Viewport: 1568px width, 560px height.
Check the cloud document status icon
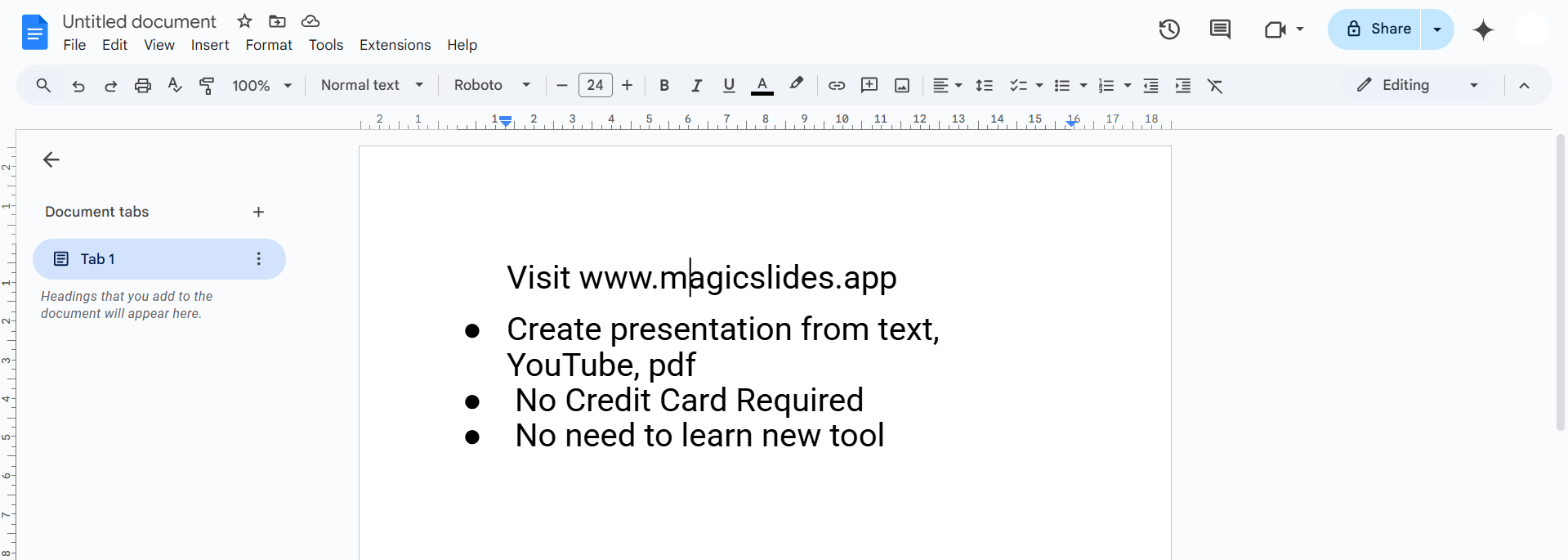coord(310,21)
